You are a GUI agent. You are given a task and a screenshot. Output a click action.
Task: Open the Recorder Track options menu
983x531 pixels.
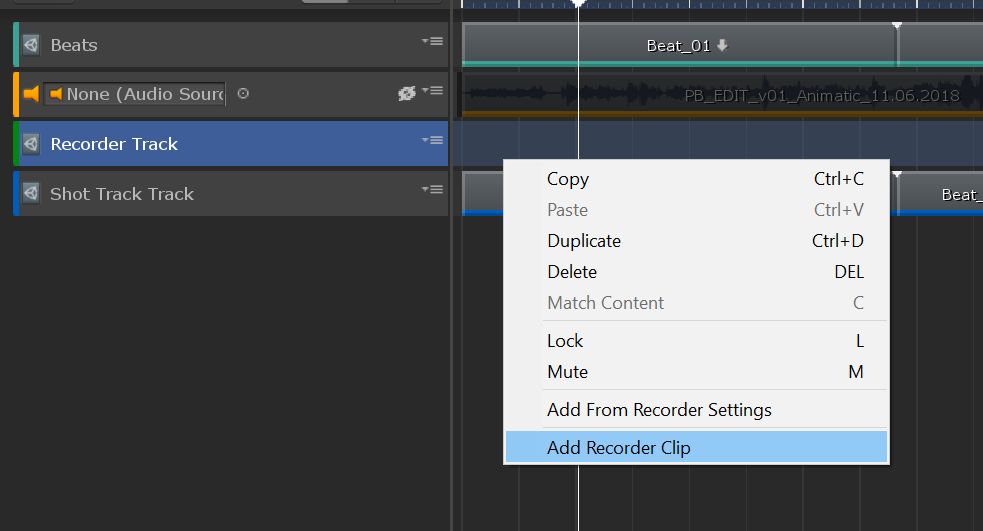(432, 141)
